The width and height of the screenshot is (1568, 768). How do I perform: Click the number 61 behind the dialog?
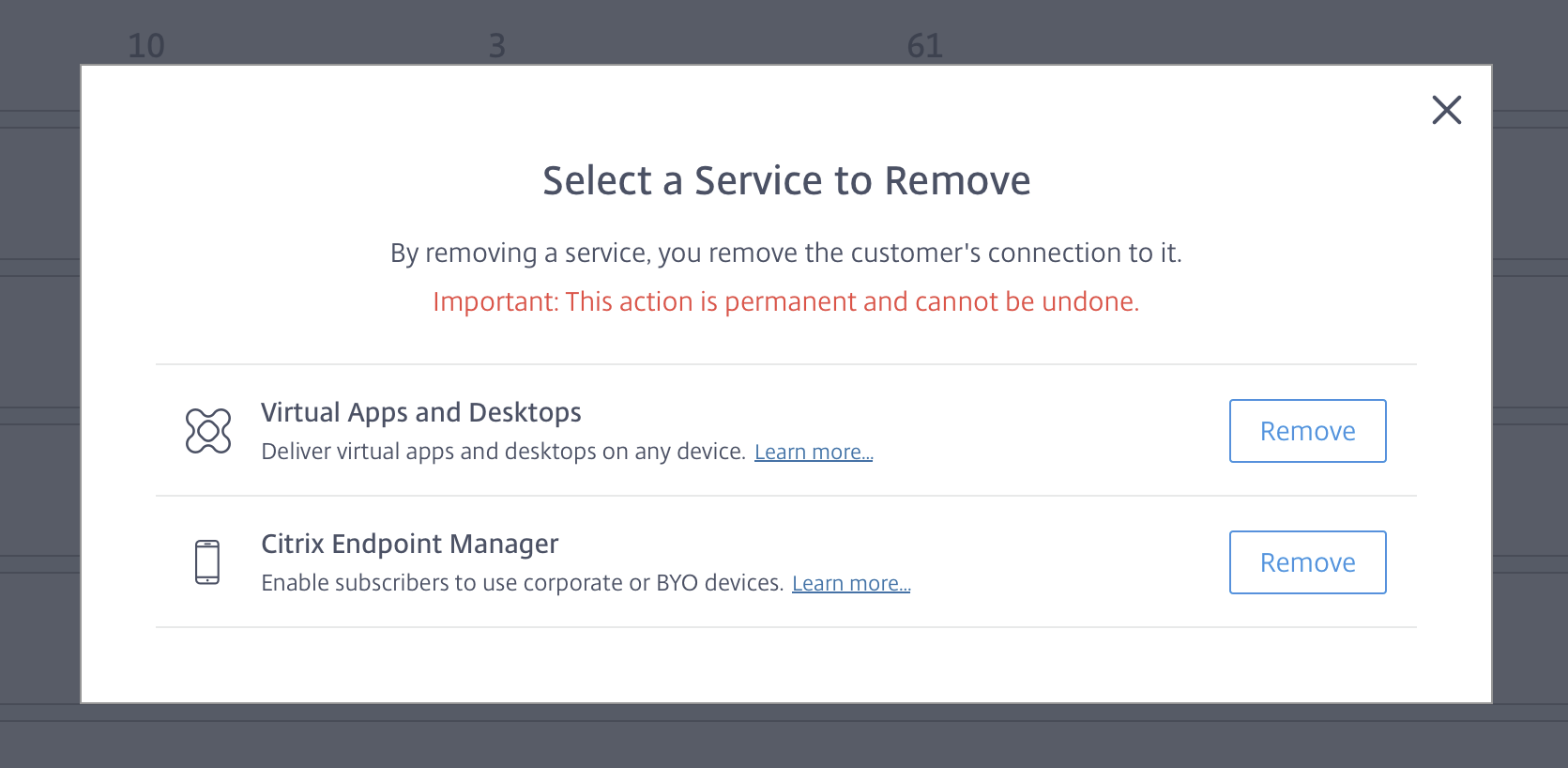[924, 45]
